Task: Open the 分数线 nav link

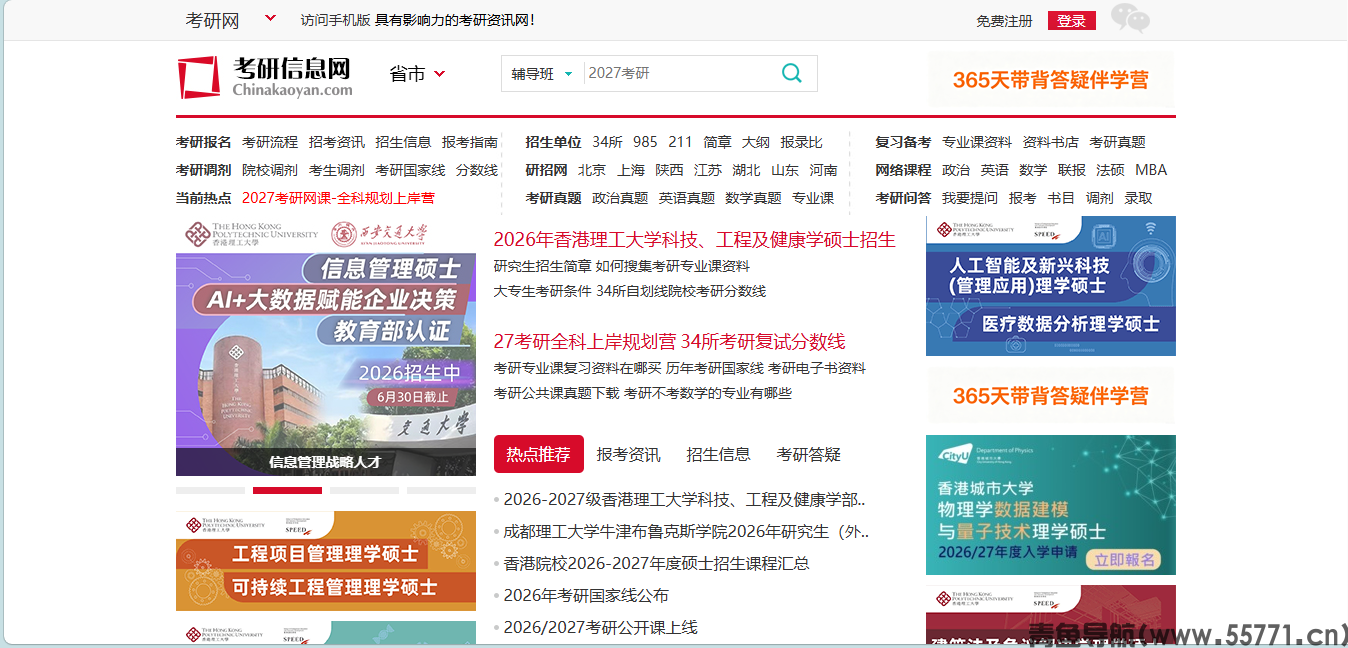Action: pyautogui.click(x=477, y=170)
